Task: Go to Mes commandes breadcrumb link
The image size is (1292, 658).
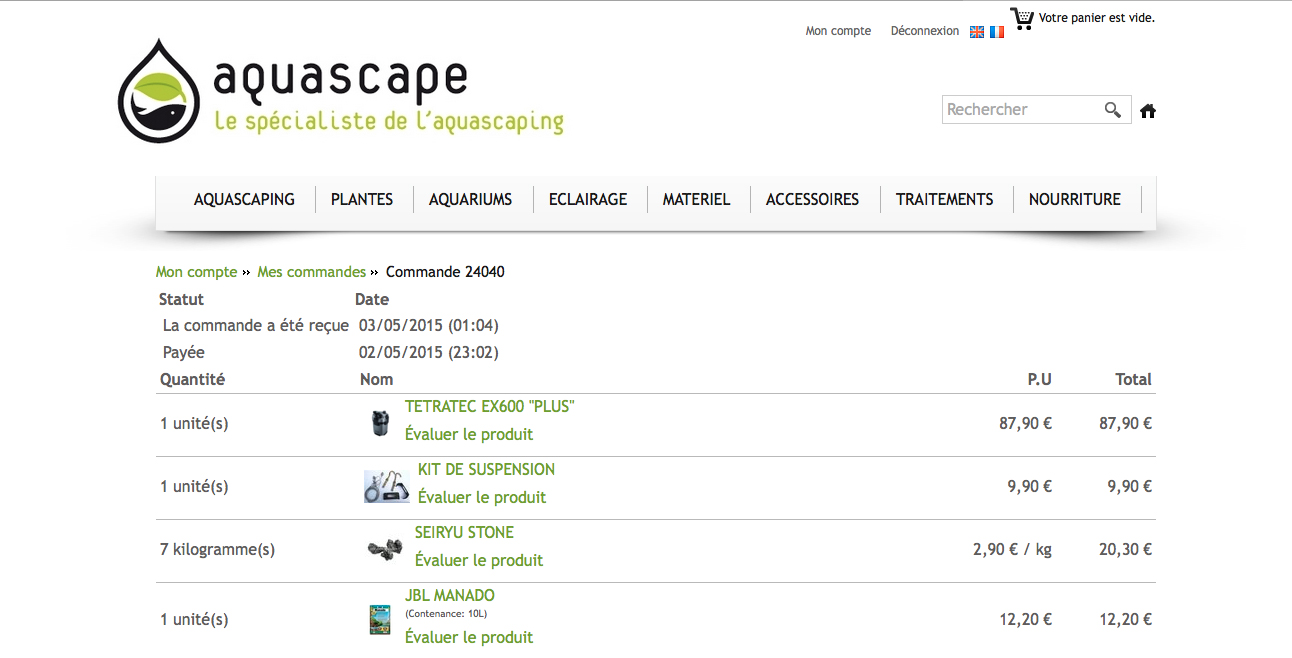Action: pyautogui.click(x=312, y=272)
